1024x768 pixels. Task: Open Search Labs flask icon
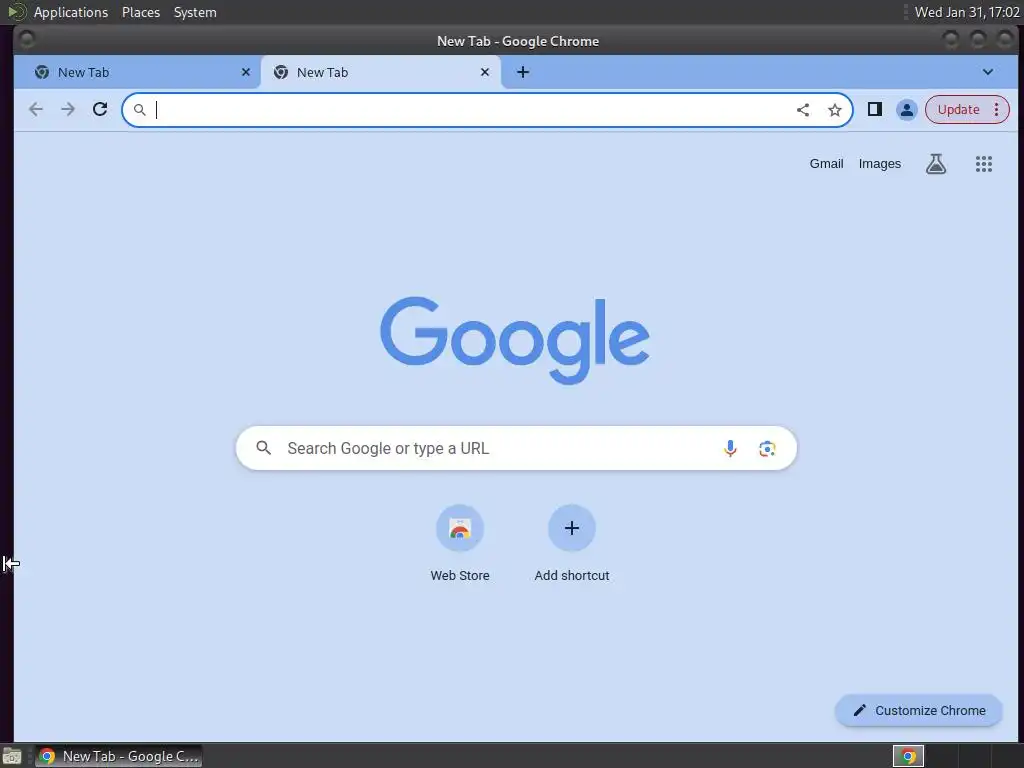click(x=936, y=164)
